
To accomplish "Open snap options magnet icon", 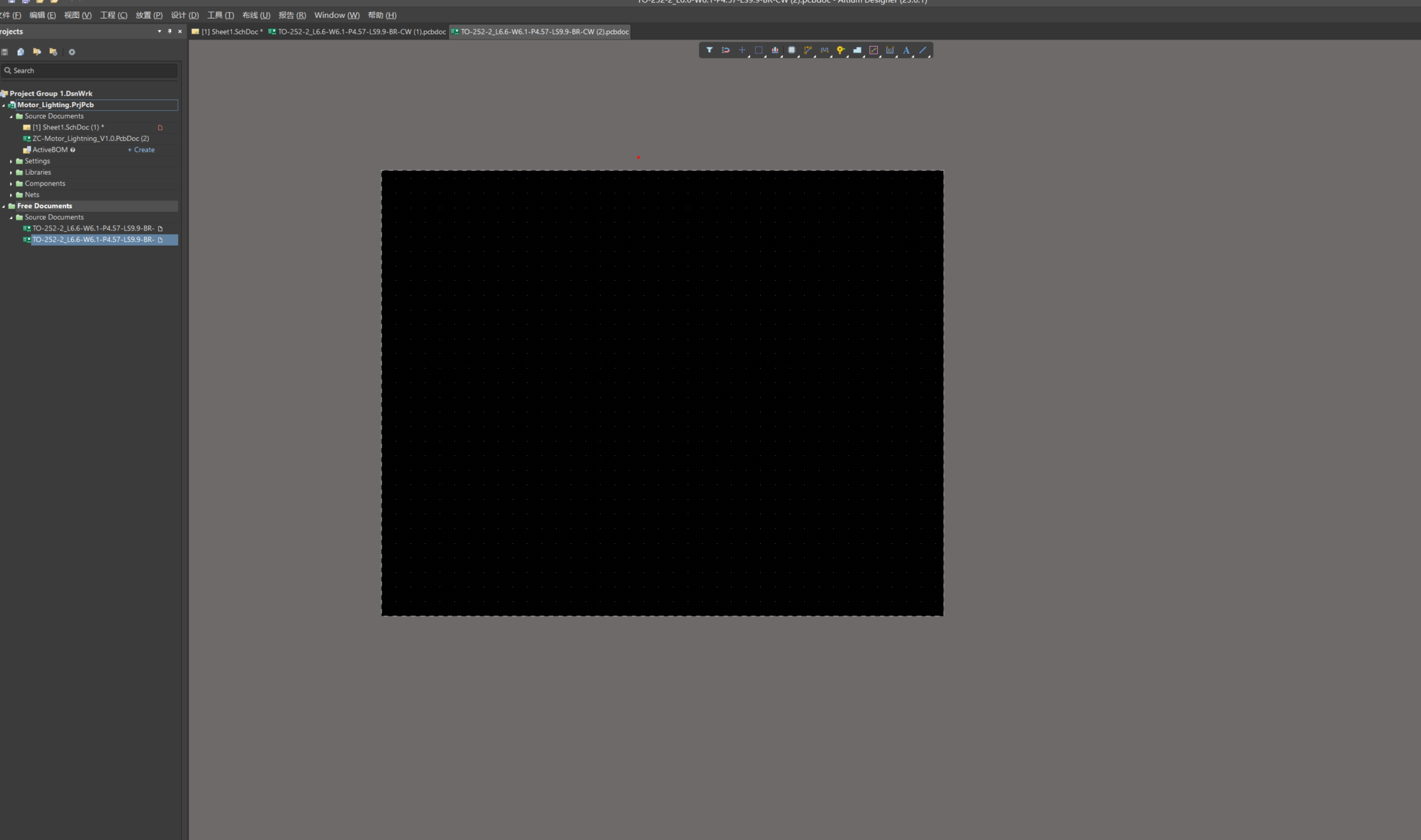I will [x=726, y=50].
